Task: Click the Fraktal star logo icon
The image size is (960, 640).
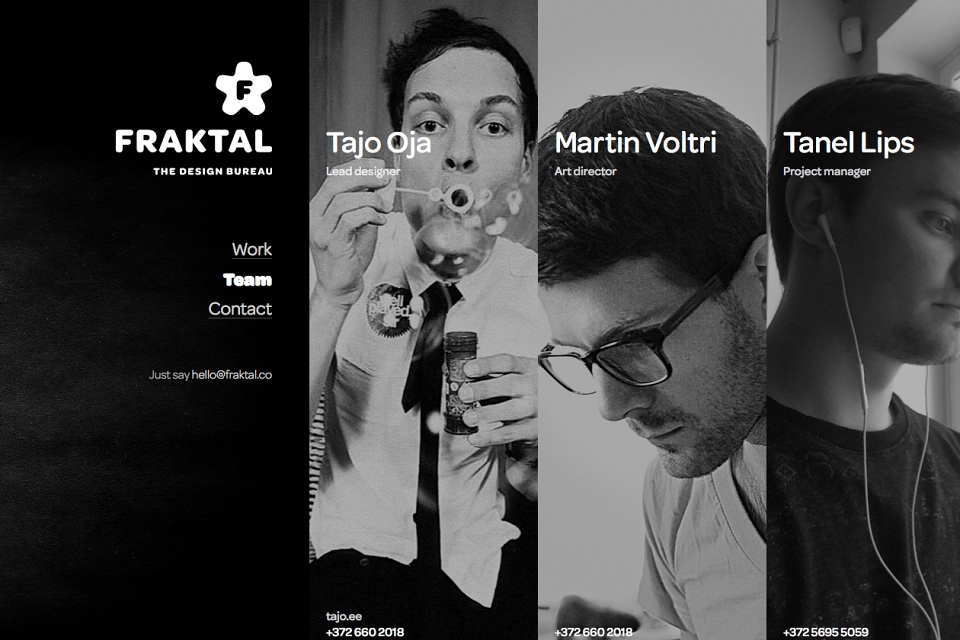Action: (x=244, y=88)
